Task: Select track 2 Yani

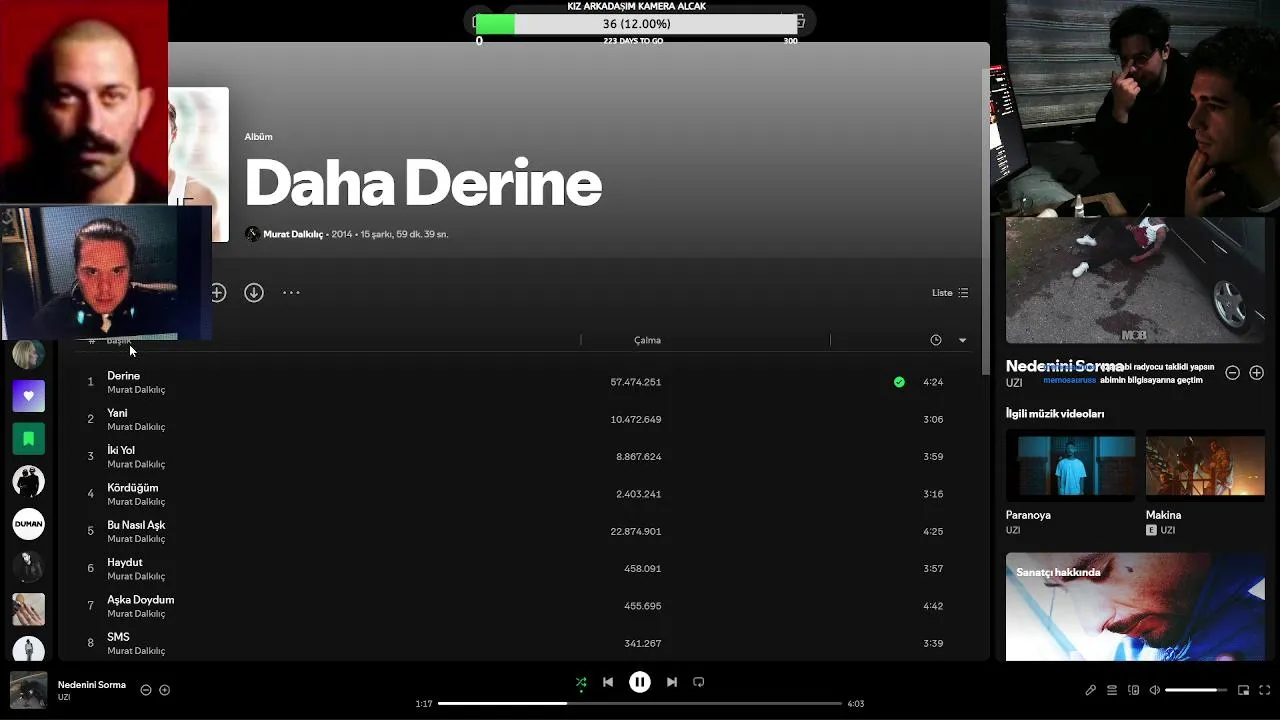Action: [x=523, y=419]
